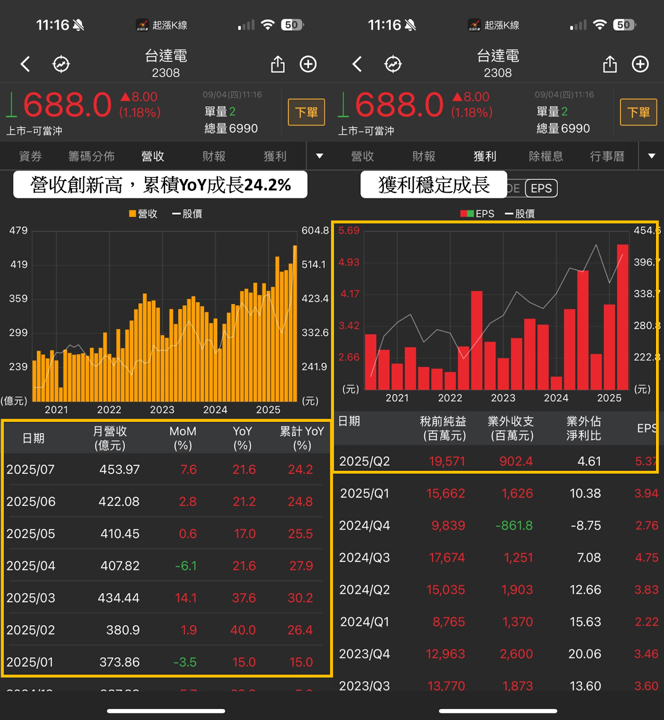Viewport: 664px width, 720px height.
Task: Open chart analysis icon in left screen
Action: (61, 64)
